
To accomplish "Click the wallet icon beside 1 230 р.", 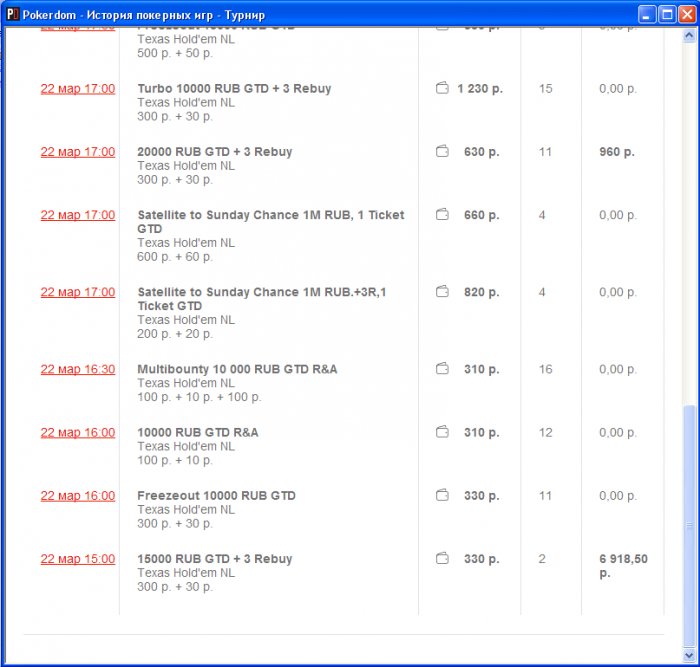I will 442,88.
